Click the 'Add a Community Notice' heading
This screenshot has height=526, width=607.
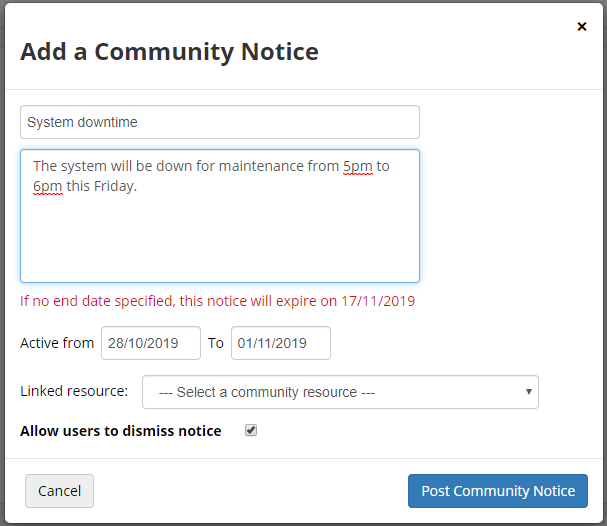(170, 52)
